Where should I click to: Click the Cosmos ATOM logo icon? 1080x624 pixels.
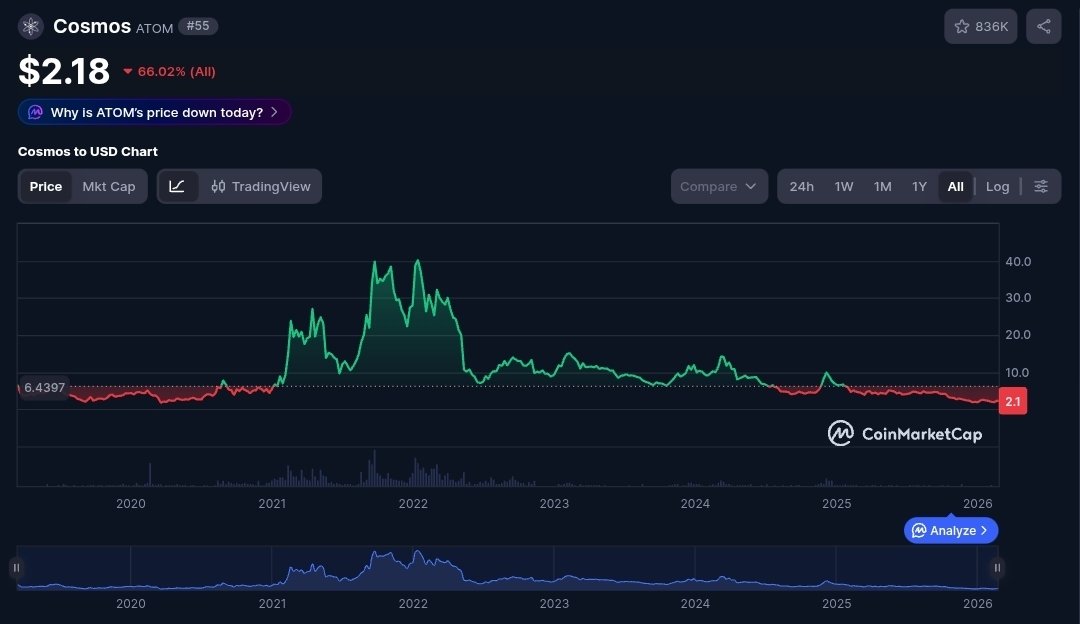(30, 27)
